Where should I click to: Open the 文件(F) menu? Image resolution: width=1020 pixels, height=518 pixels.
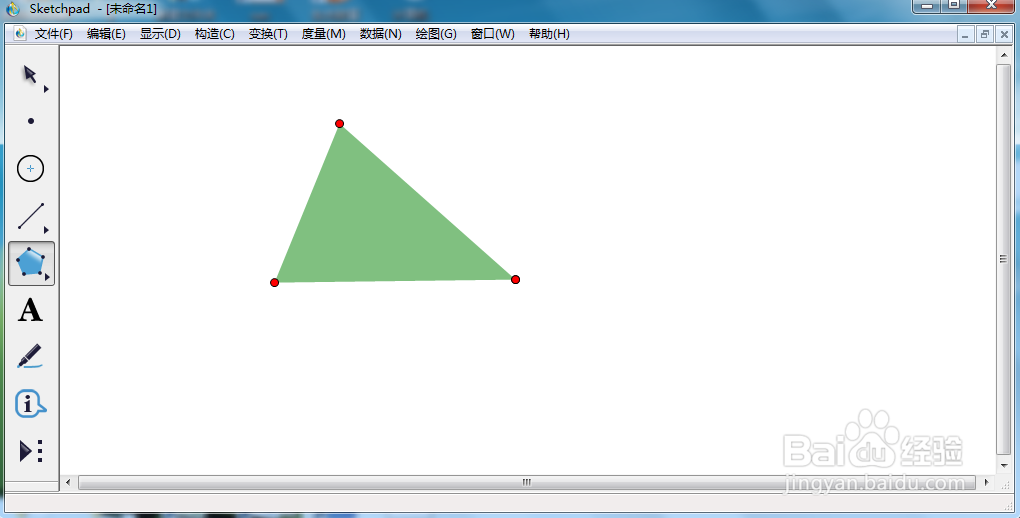point(53,34)
